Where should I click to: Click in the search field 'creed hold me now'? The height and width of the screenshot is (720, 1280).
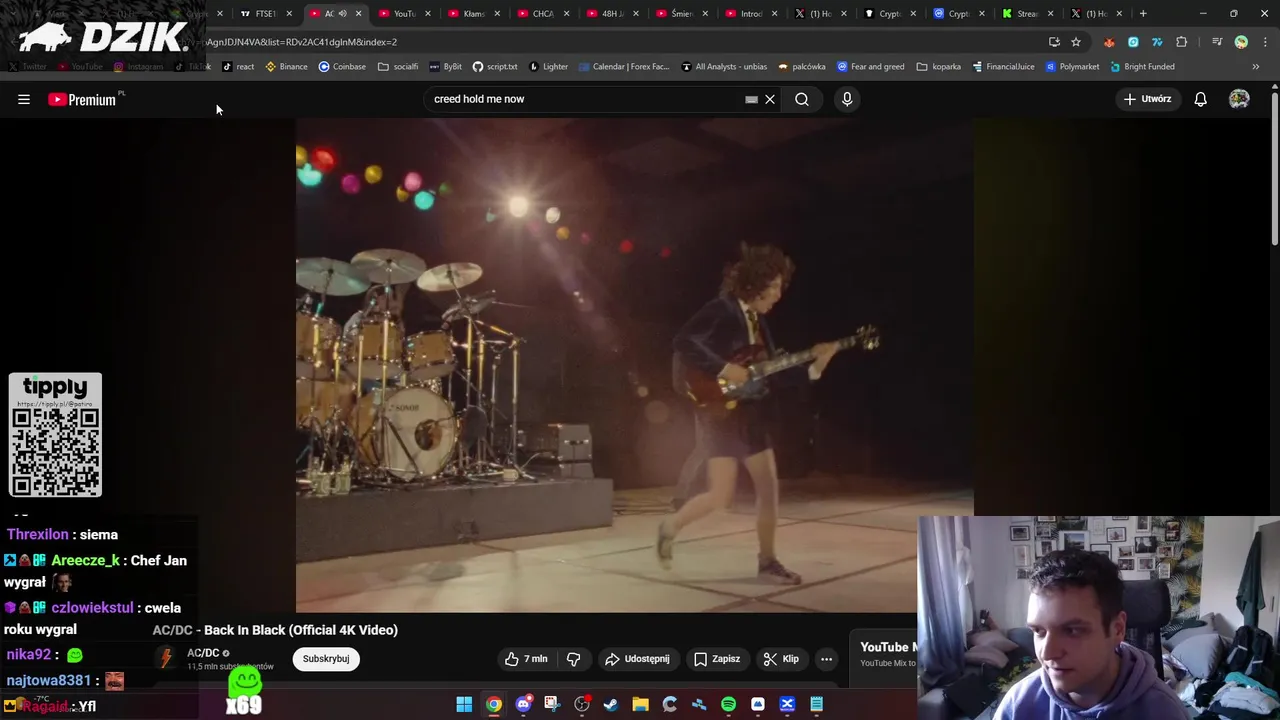(x=585, y=99)
